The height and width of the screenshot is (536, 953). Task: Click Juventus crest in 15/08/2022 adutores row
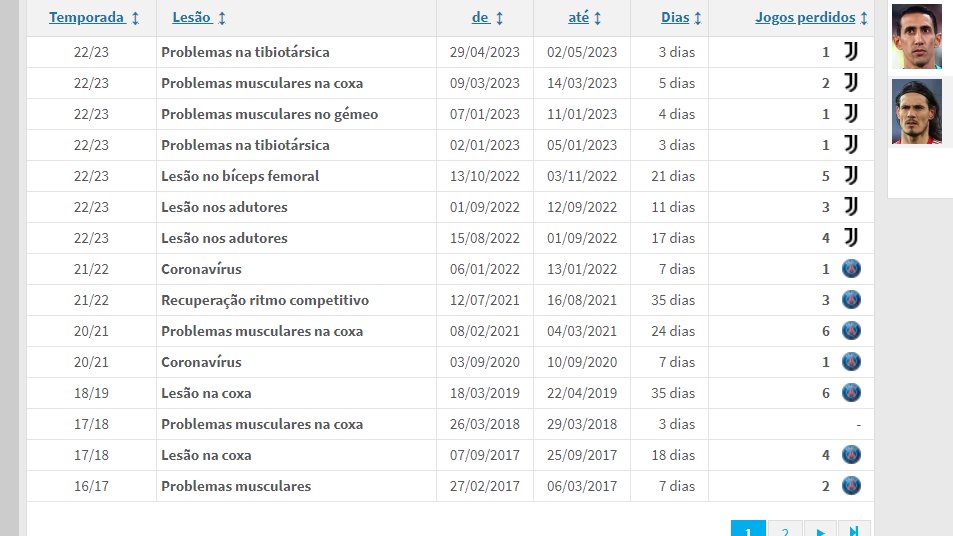[x=851, y=238]
